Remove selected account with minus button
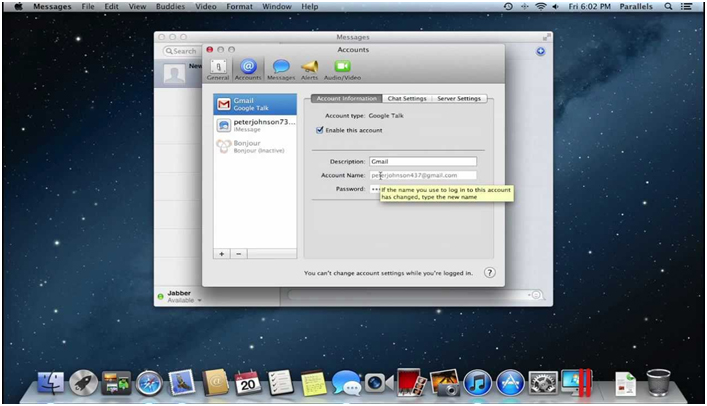This screenshot has width=707, height=406. tap(239, 254)
